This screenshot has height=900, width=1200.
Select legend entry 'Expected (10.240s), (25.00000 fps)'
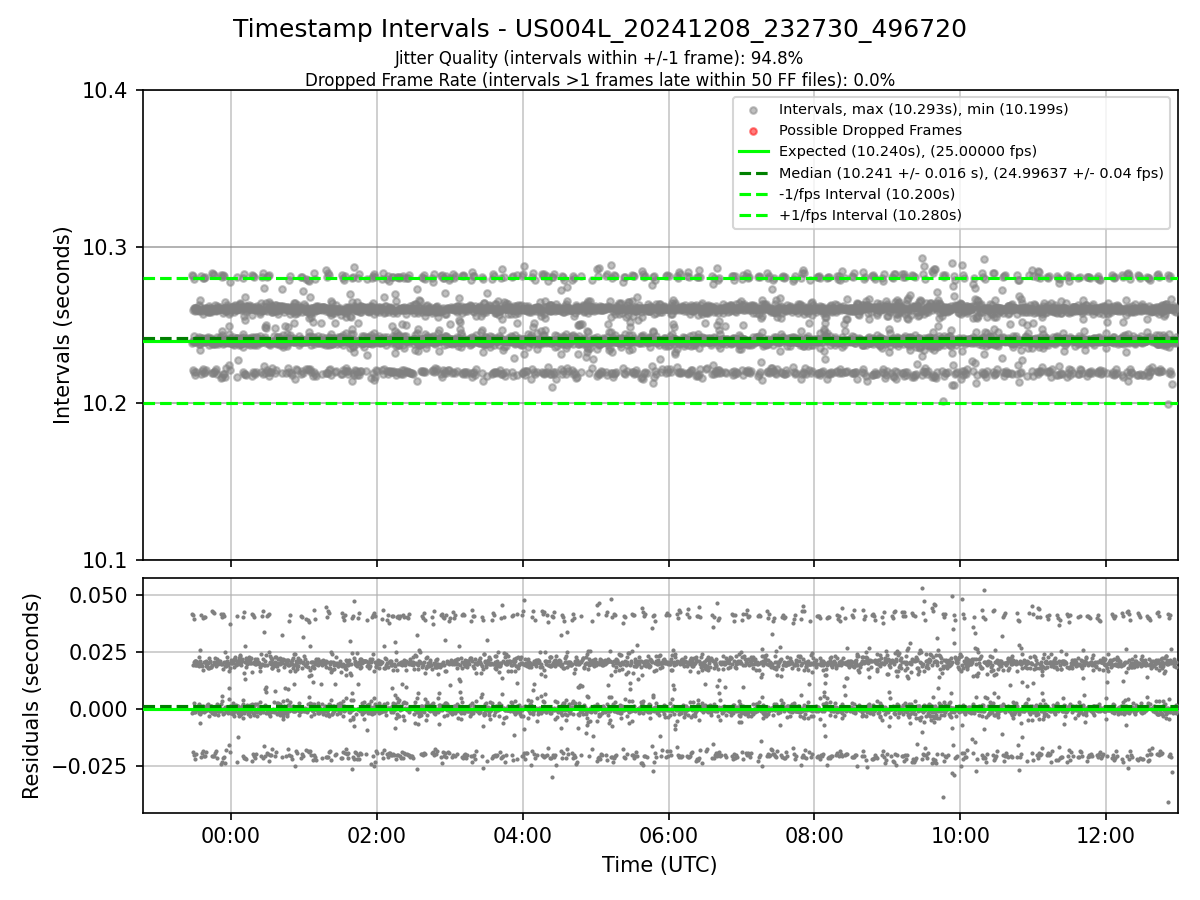tap(908, 151)
